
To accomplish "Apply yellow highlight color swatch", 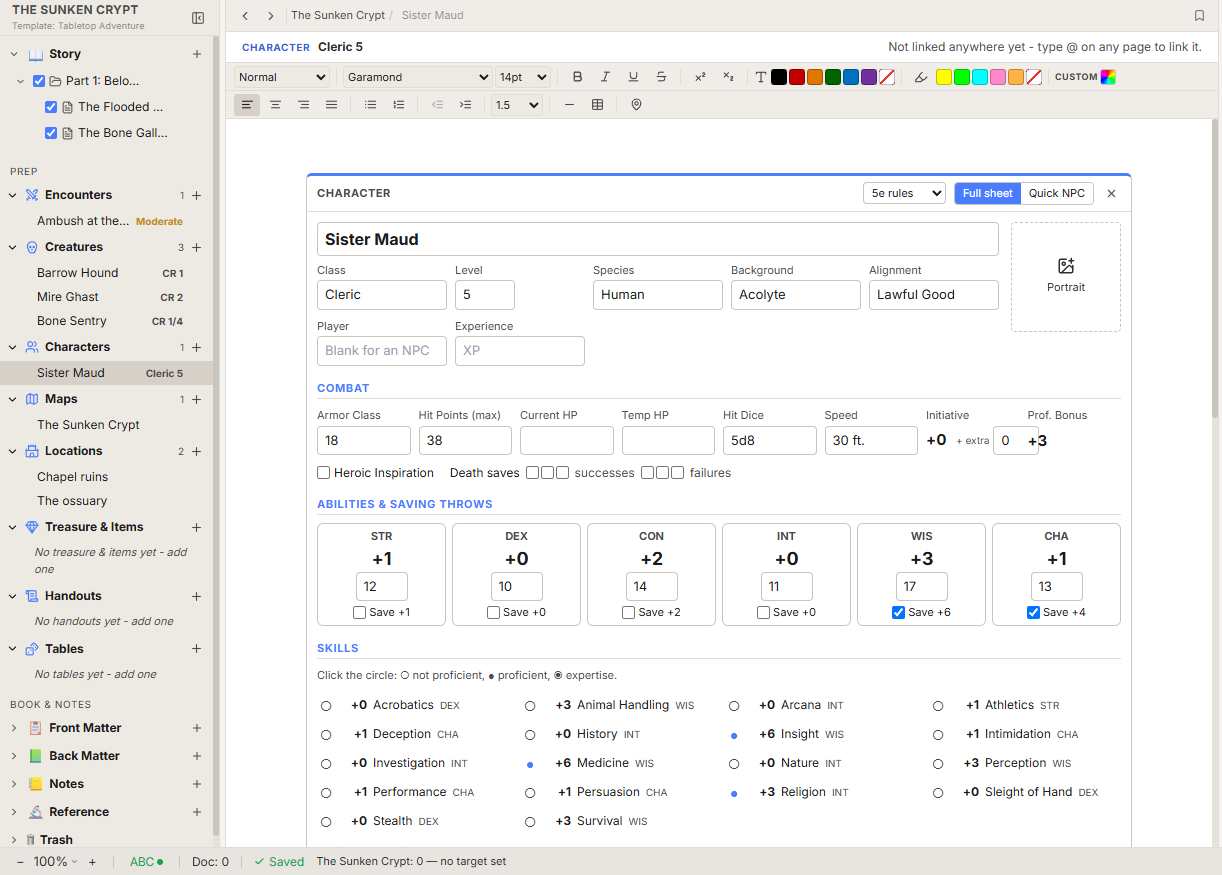I will pyautogui.click(x=943, y=77).
